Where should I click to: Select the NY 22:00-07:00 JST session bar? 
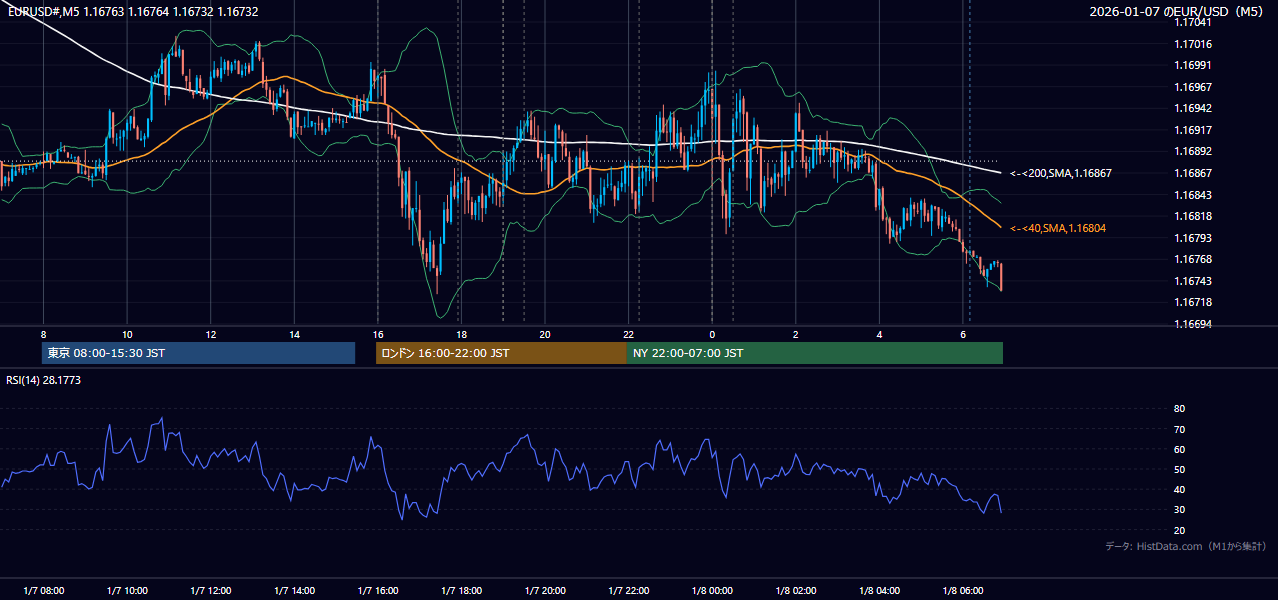[x=815, y=353]
